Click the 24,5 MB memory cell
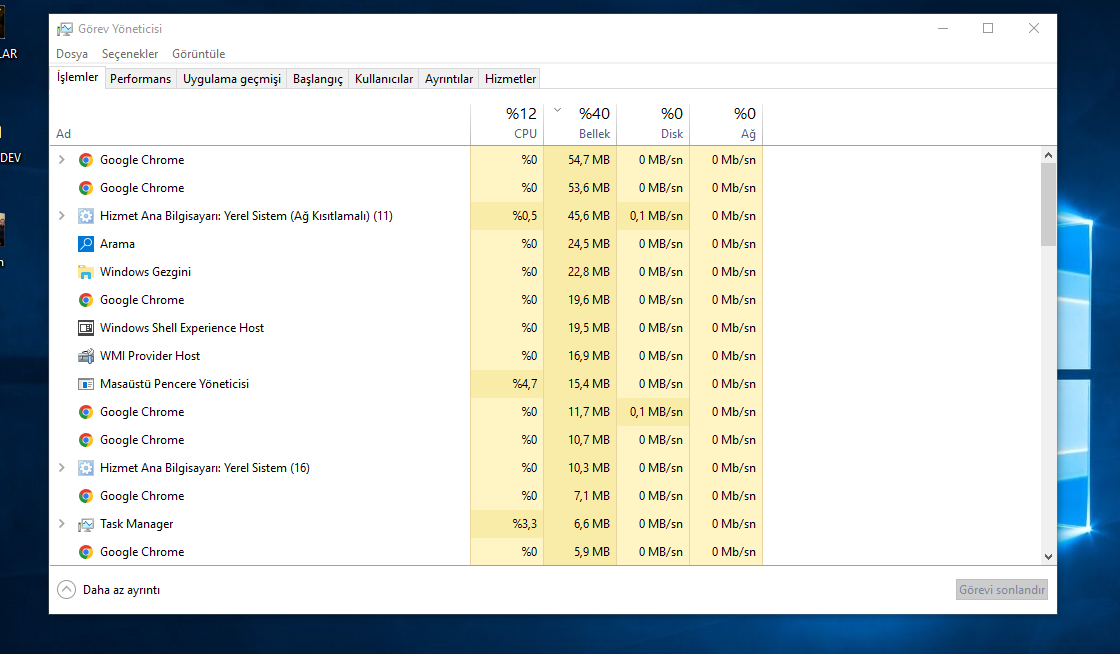1120x654 pixels. [x=580, y=243]
